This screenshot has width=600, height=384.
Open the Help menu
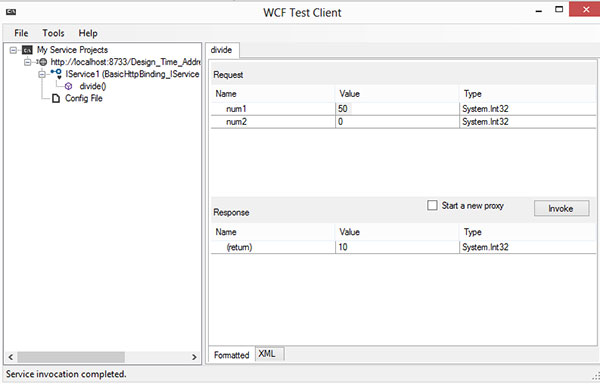[x=88, y=33]
